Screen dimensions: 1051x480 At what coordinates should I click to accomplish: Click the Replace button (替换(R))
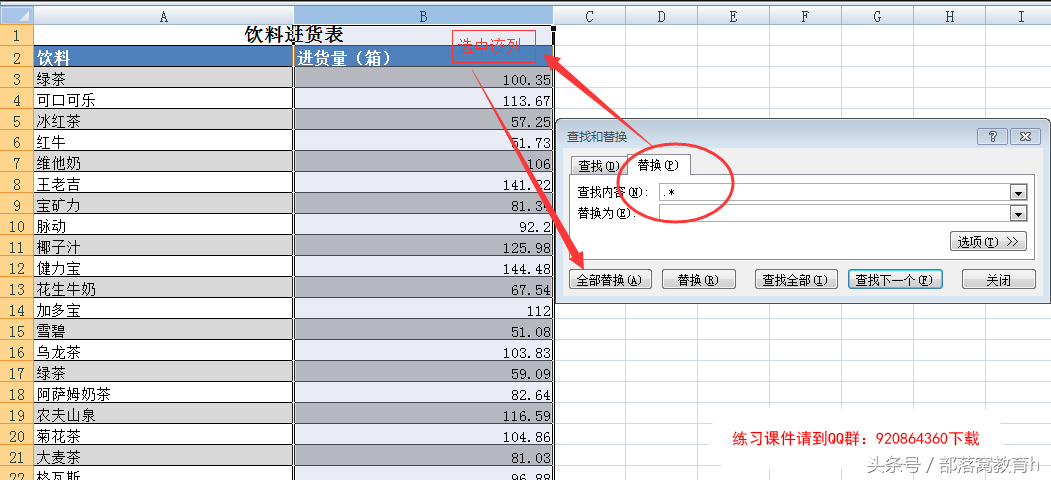point(698,280)
